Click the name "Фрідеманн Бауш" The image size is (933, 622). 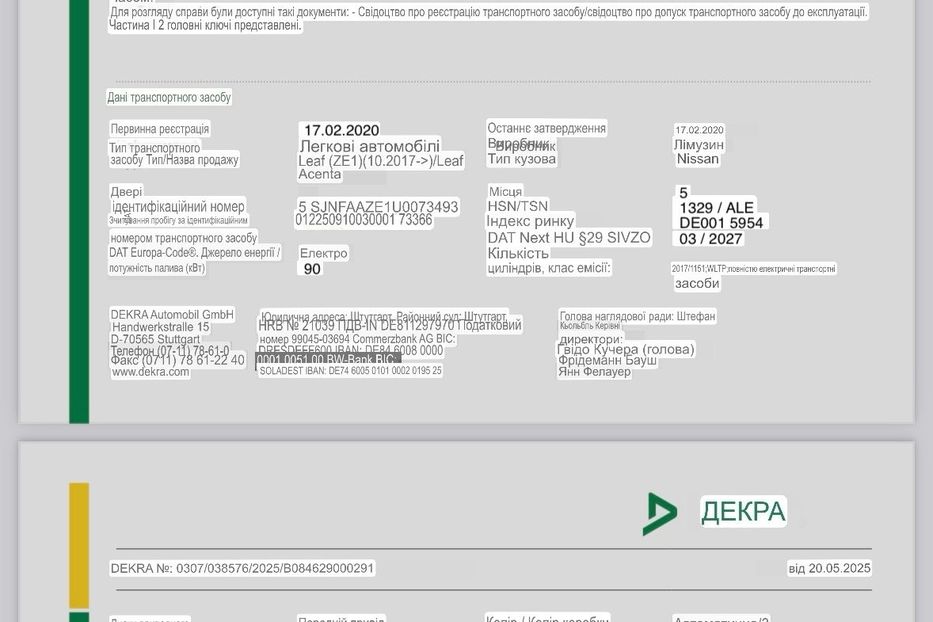coord(608,361)
